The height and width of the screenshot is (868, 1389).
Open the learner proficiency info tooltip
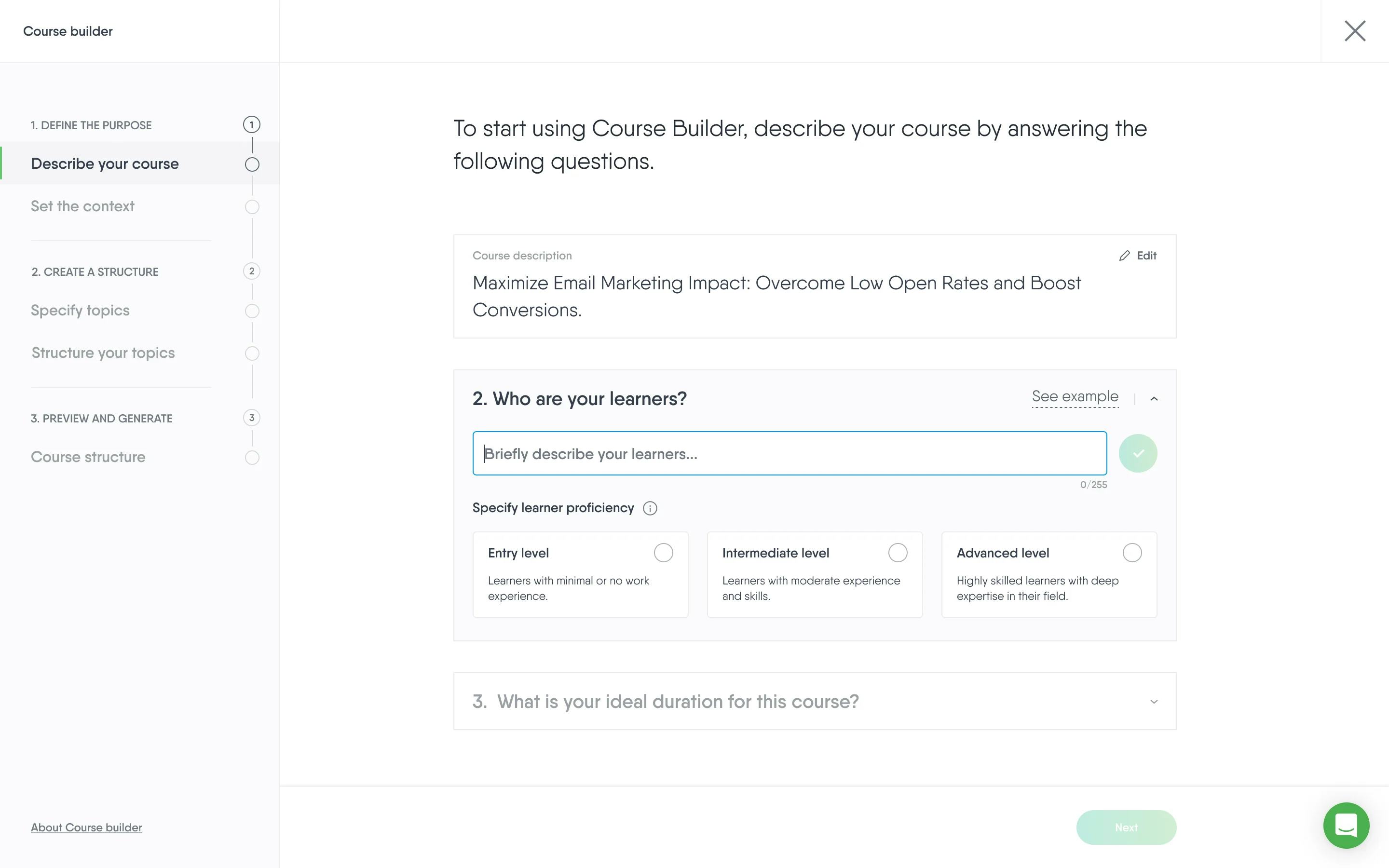(650, 508)
